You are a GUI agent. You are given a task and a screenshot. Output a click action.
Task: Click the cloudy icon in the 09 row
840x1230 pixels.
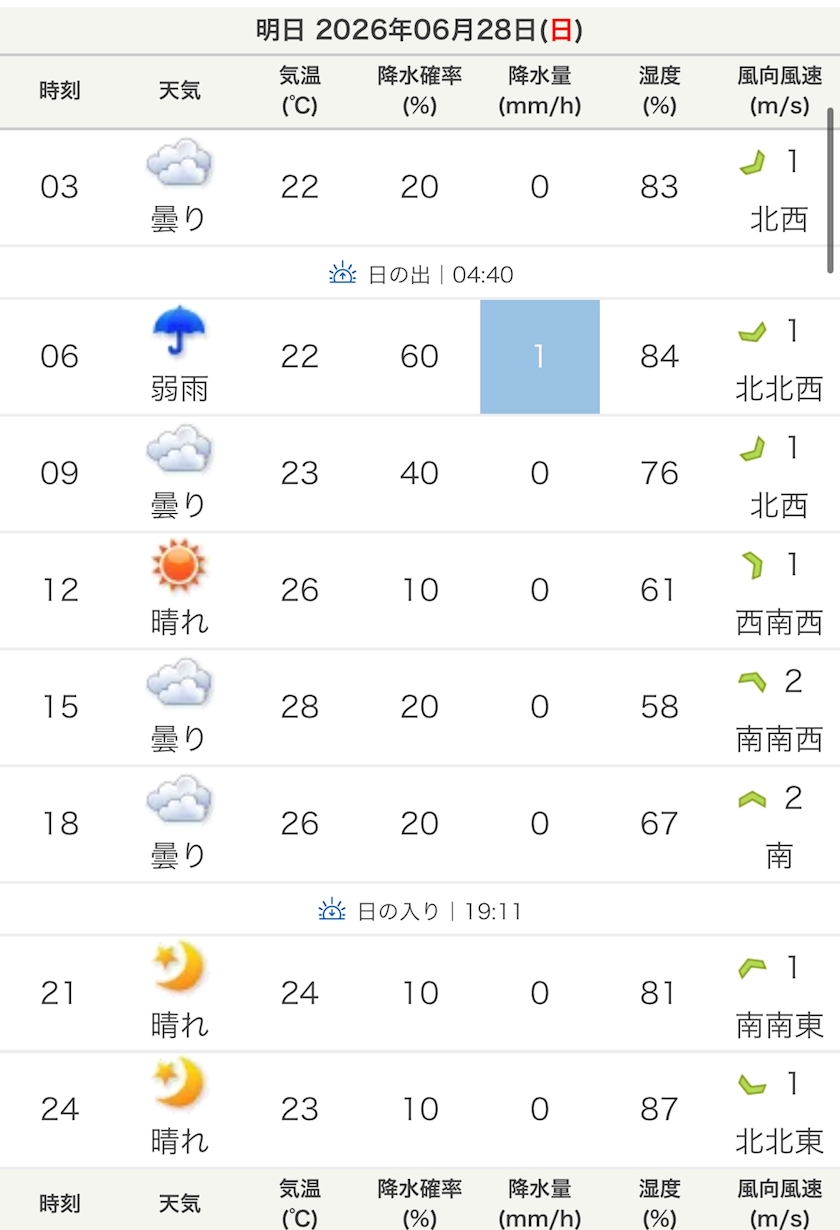coord(179,450)
